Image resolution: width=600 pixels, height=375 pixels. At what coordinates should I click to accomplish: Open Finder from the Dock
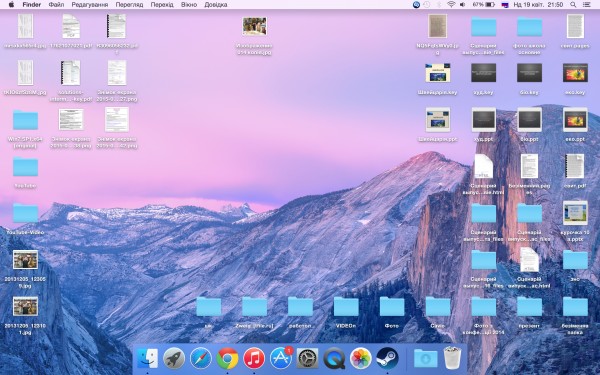(x=147, y=359)
